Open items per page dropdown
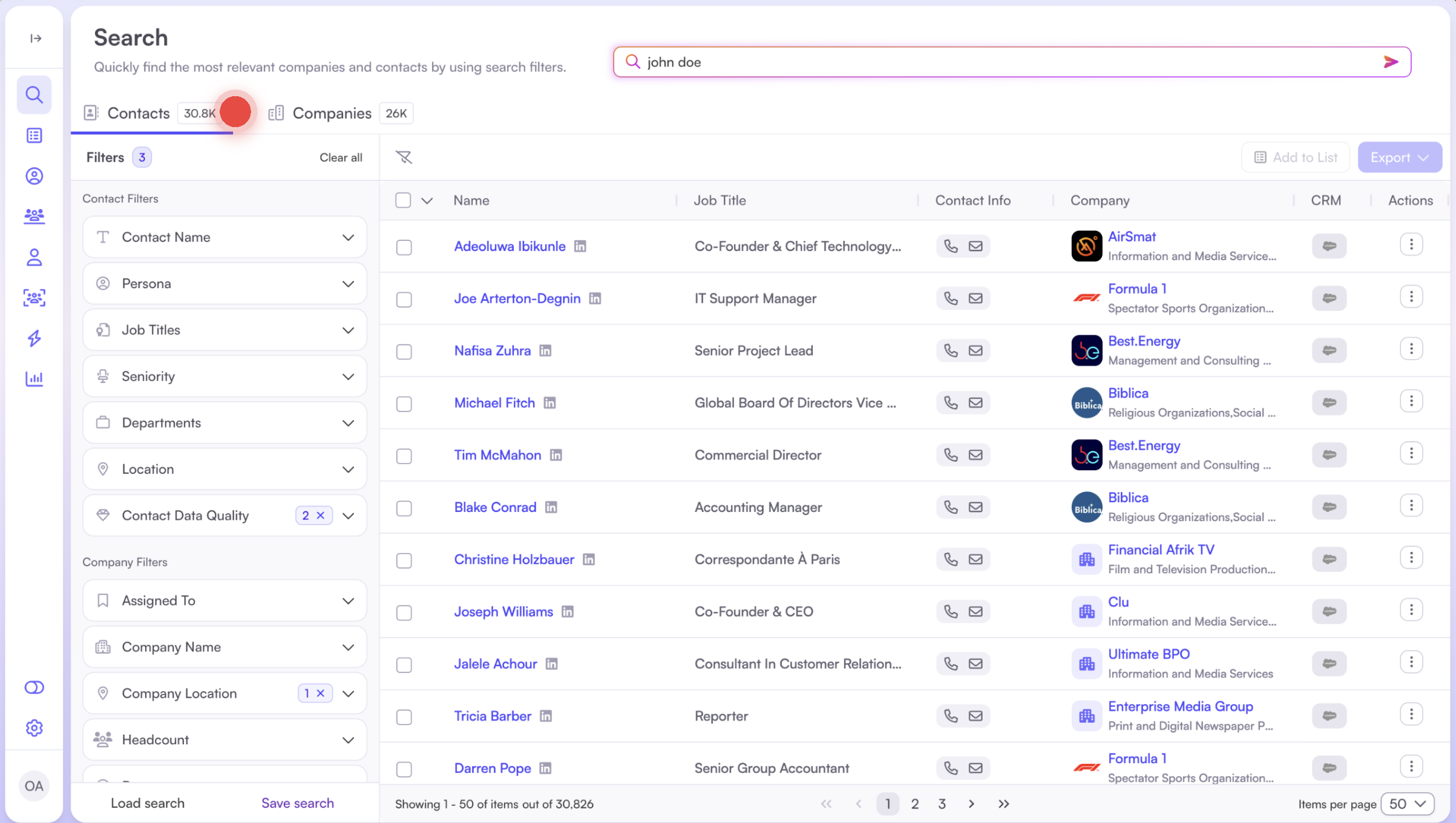The height and width of the screenshot is (823, 1456). tap(1407, 804)
